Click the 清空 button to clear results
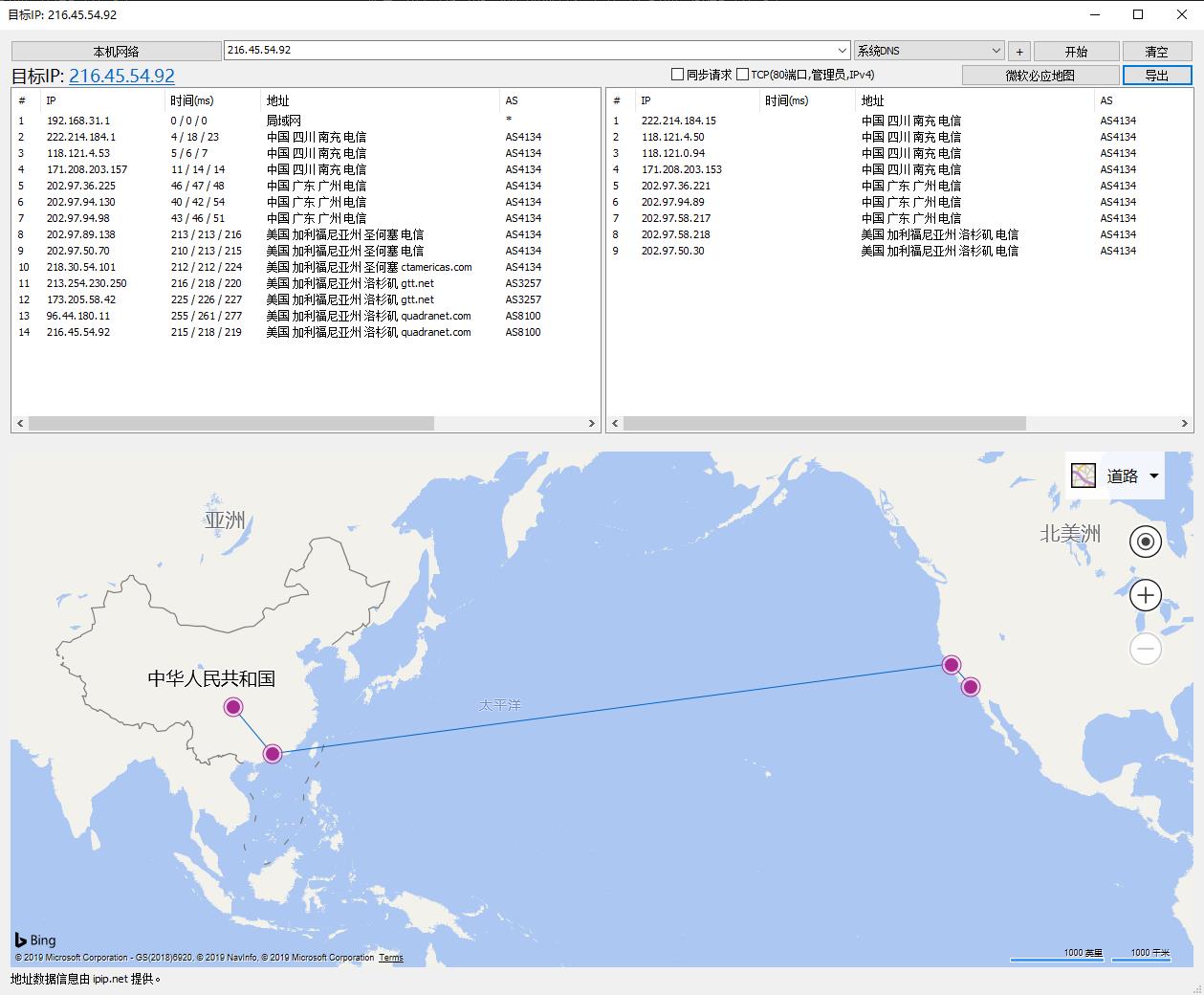The image size is (1204, 995). click(1157, 50)
